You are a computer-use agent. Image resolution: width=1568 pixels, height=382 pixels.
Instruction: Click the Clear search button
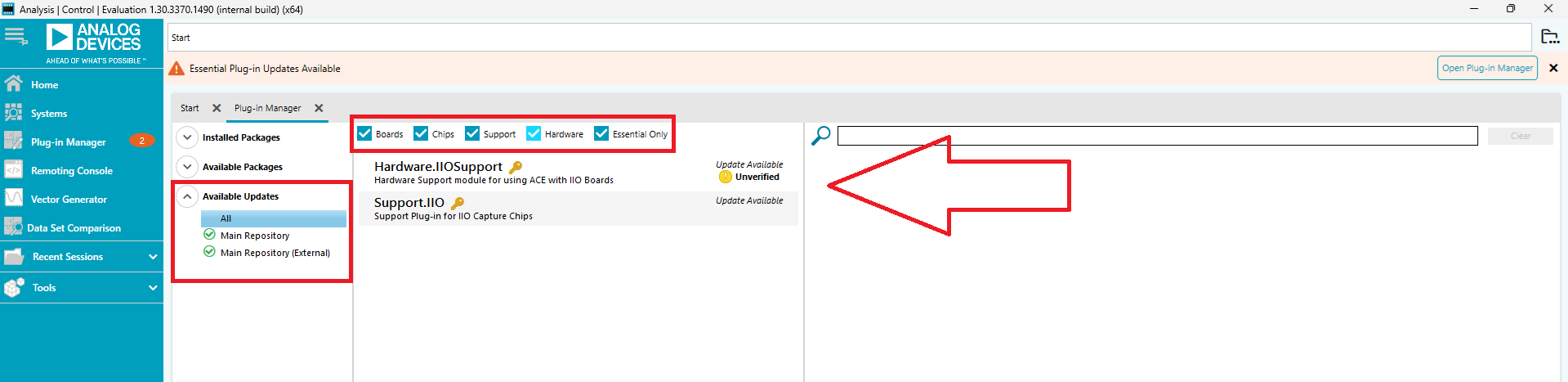[x=1521, y=136]
